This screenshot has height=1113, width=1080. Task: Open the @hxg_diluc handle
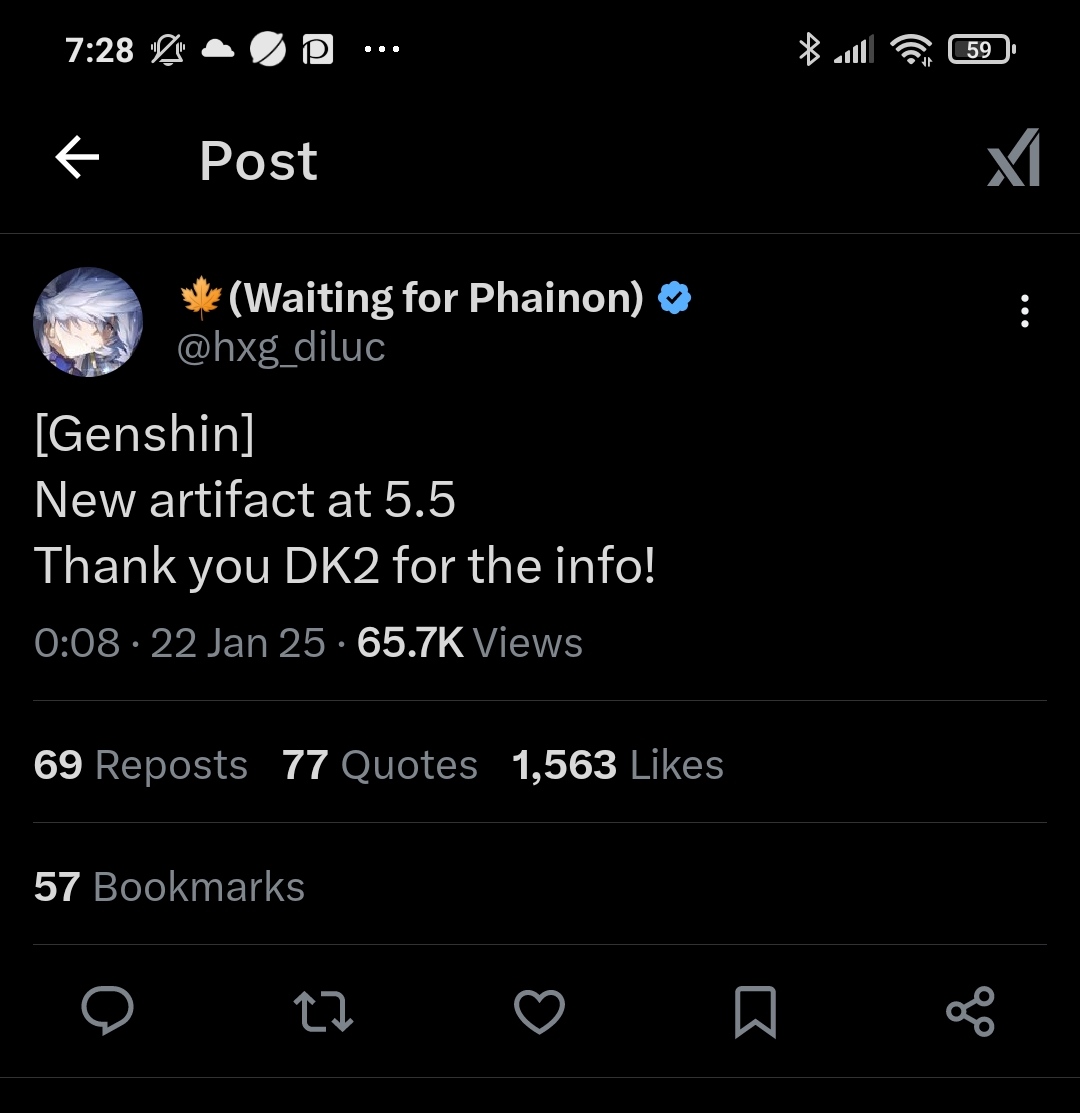tap(280, 348)
